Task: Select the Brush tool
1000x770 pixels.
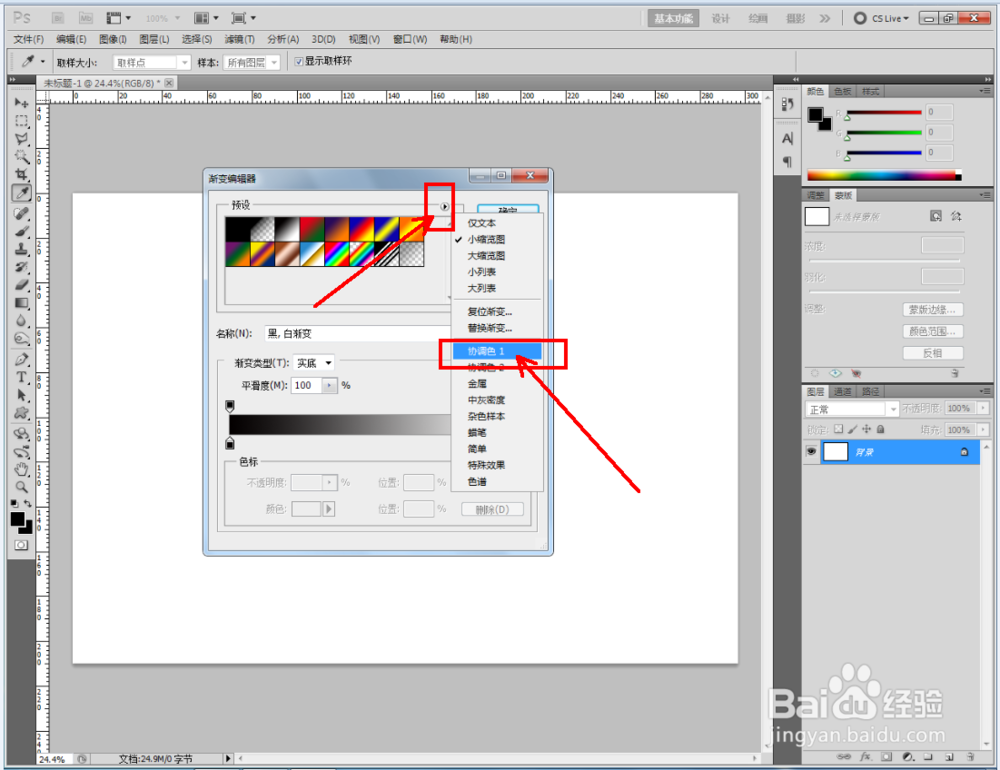Action: (21, 231)
